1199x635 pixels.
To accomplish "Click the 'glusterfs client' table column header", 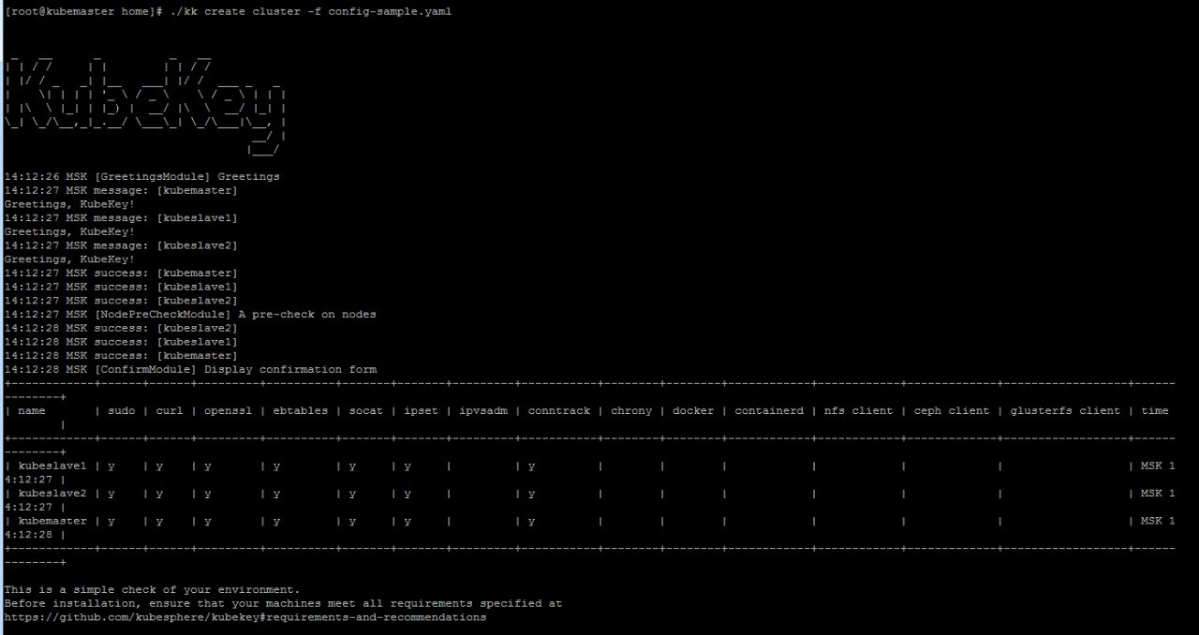I will 1065,411.
